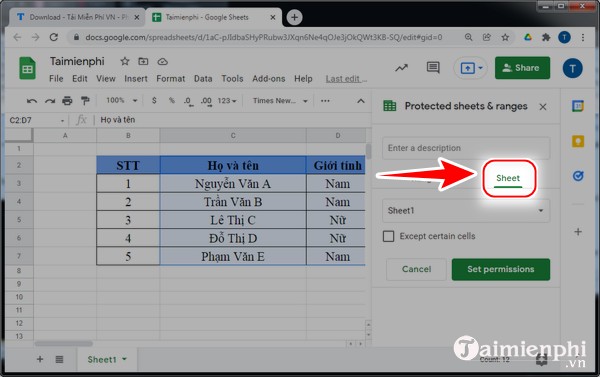Open the 123 number format dropdown
Viewport: 600px width, 377px height.
(x=227, y=101)
